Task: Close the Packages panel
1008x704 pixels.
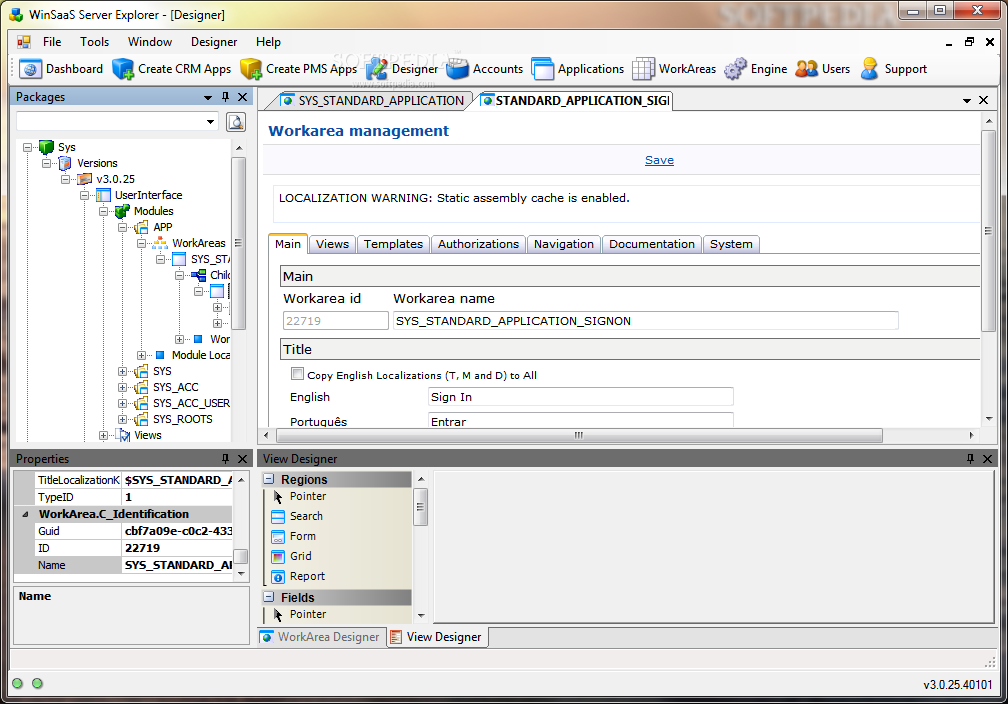Action: (x=242, y=97)
